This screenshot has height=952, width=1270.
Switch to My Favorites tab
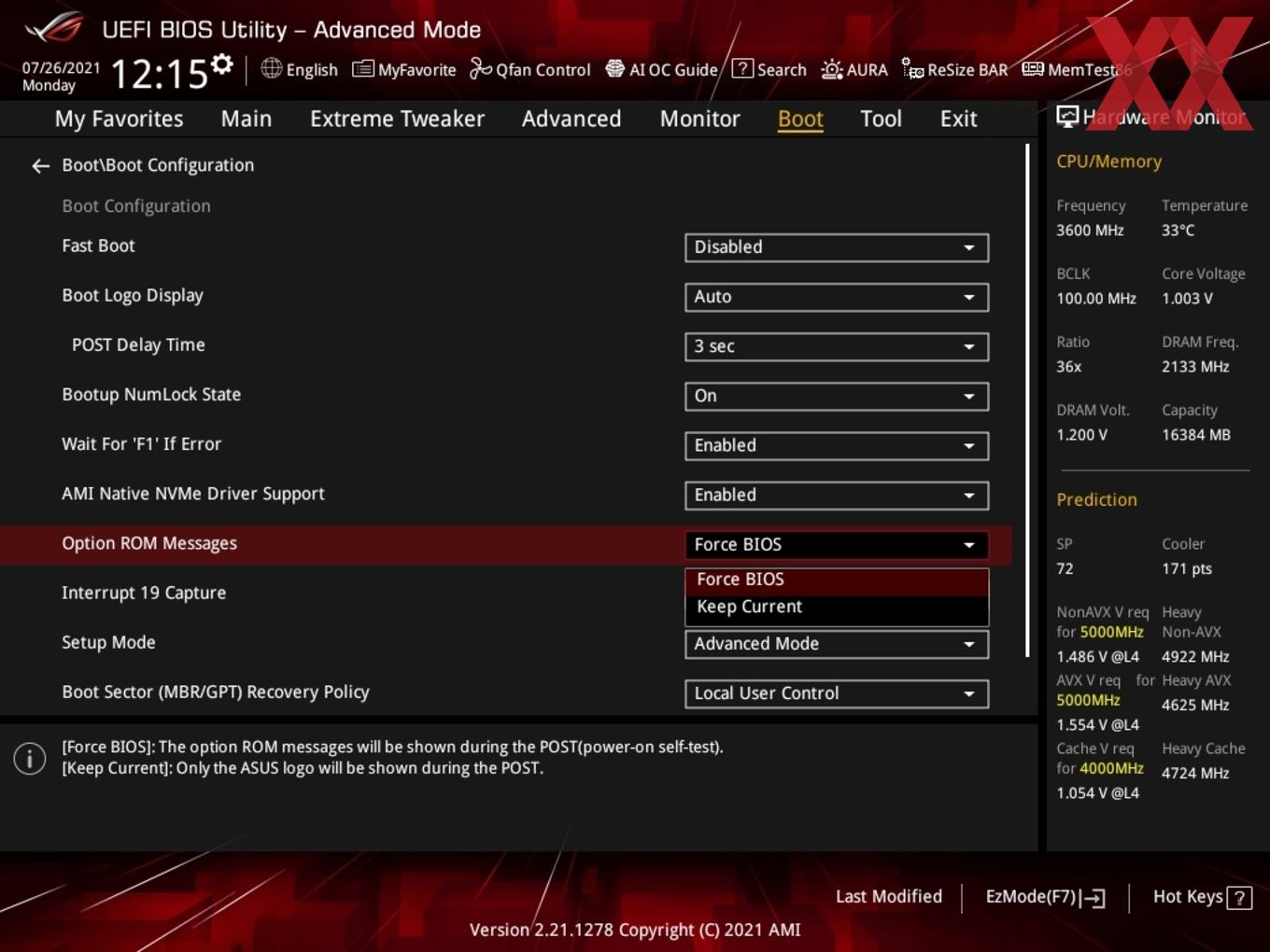119,119
